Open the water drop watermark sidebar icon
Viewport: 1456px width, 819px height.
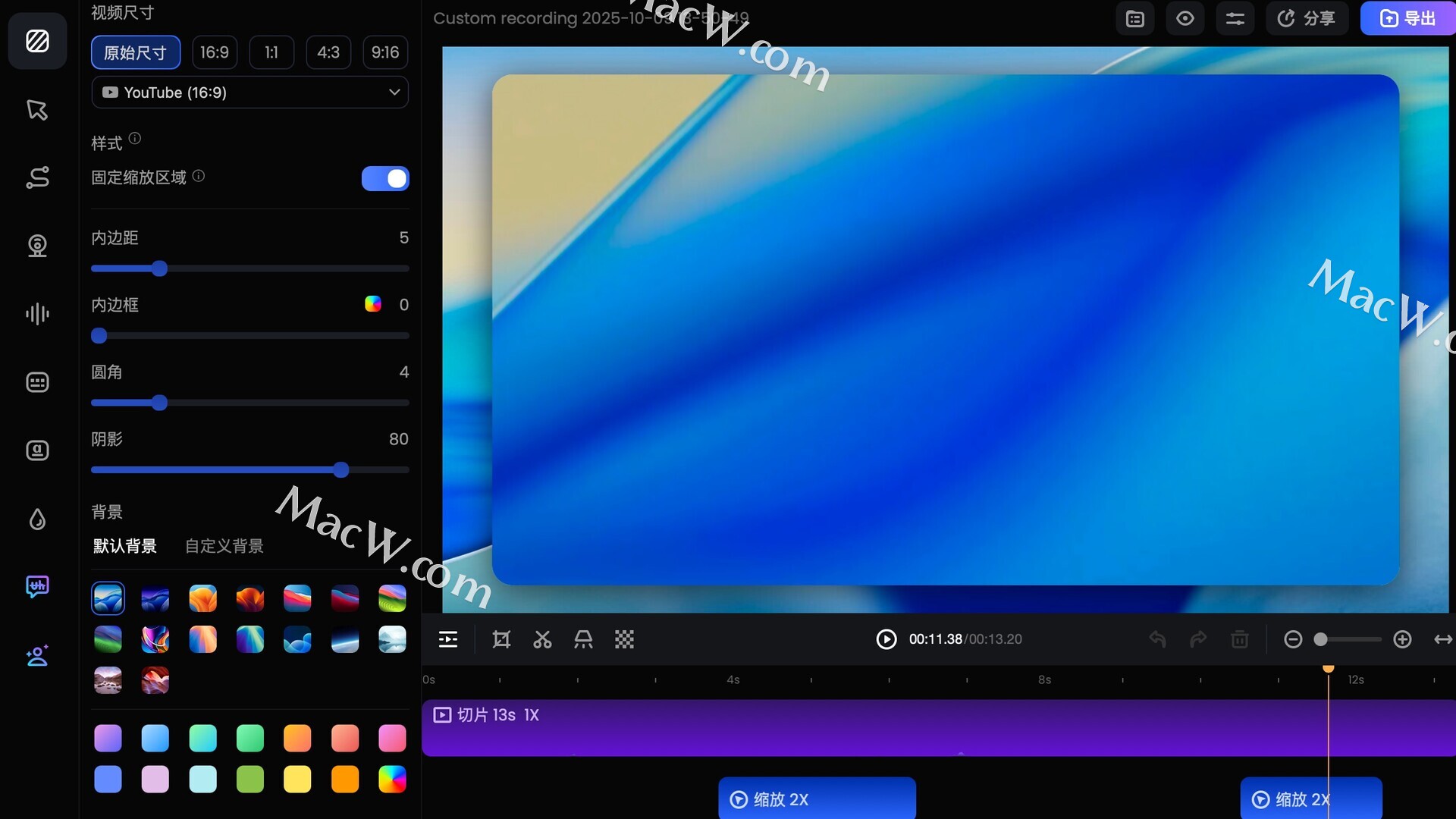pos(37,519)
